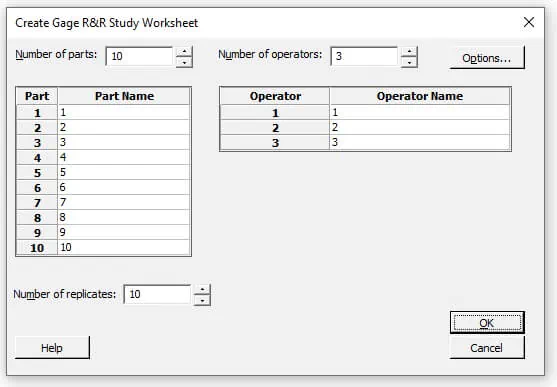The height and width of the screenshot is (387, 557).
Task: Decrease the Number of parts spinner
Action: point(184,62)
